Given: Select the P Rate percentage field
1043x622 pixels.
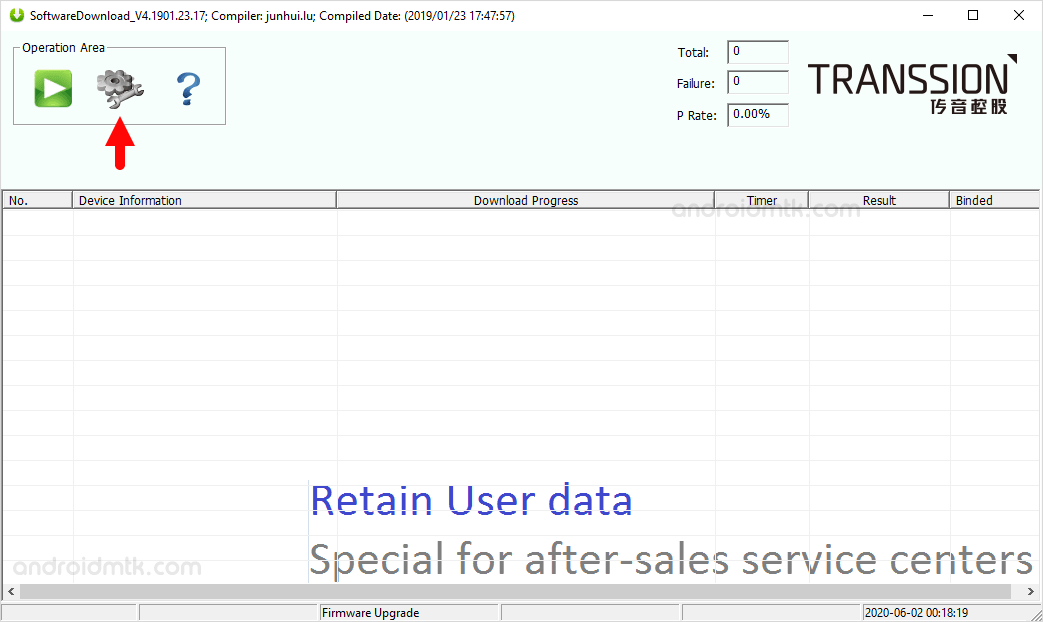Looking at the screenshot, I should pos(757,114).
